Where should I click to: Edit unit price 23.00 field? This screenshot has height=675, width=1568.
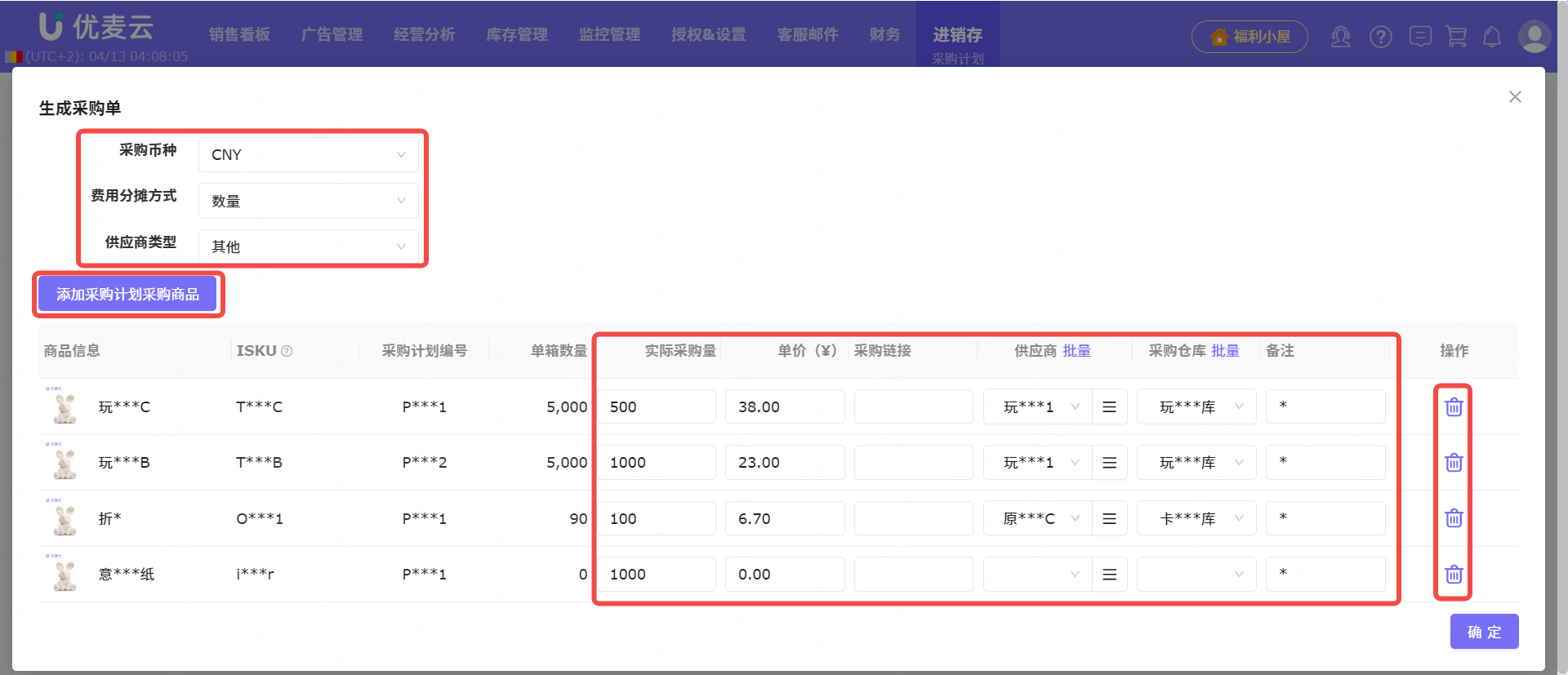785,462
